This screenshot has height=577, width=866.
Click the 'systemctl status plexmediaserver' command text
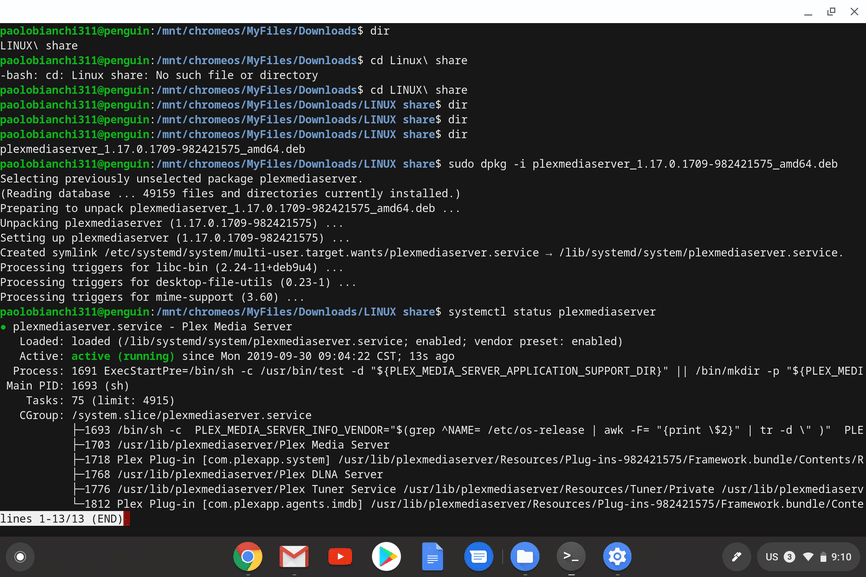pyautogui.click(x=552, y=312)
